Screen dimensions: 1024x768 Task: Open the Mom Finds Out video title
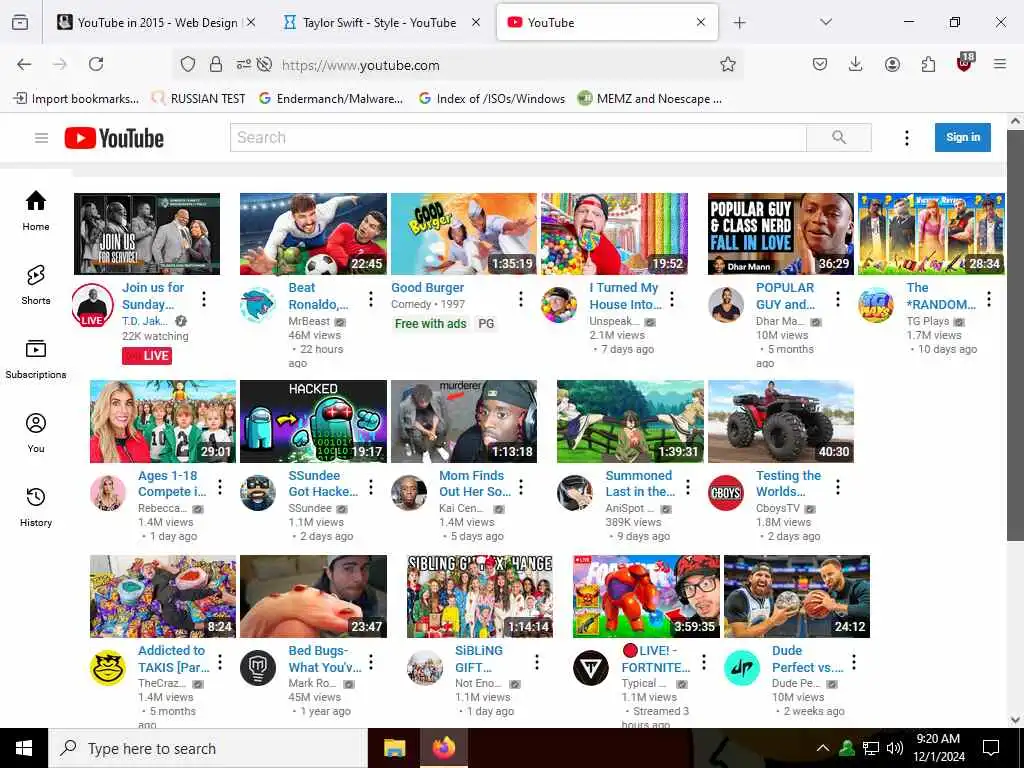[x=475, y=484]
